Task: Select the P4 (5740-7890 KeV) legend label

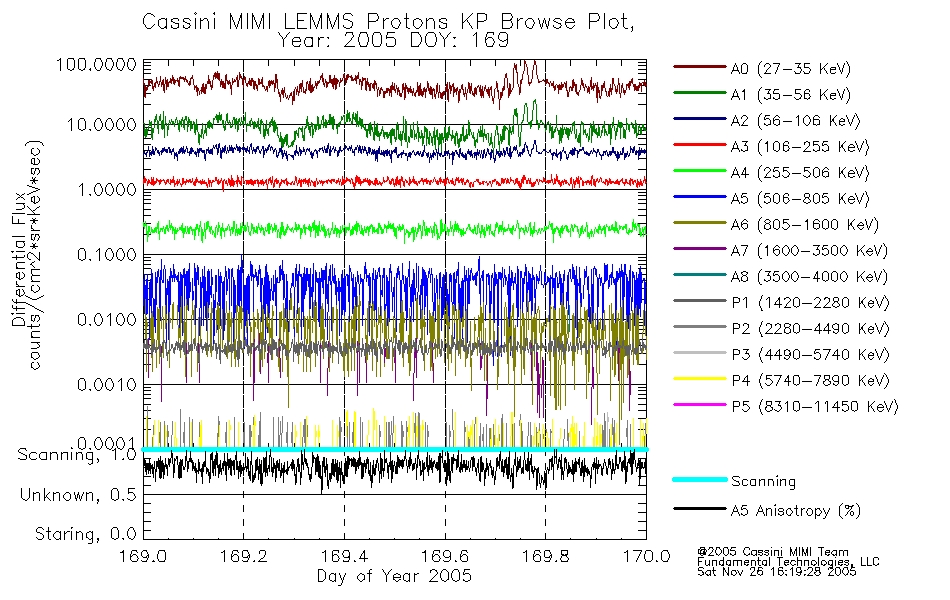Action: coord(810,381)
